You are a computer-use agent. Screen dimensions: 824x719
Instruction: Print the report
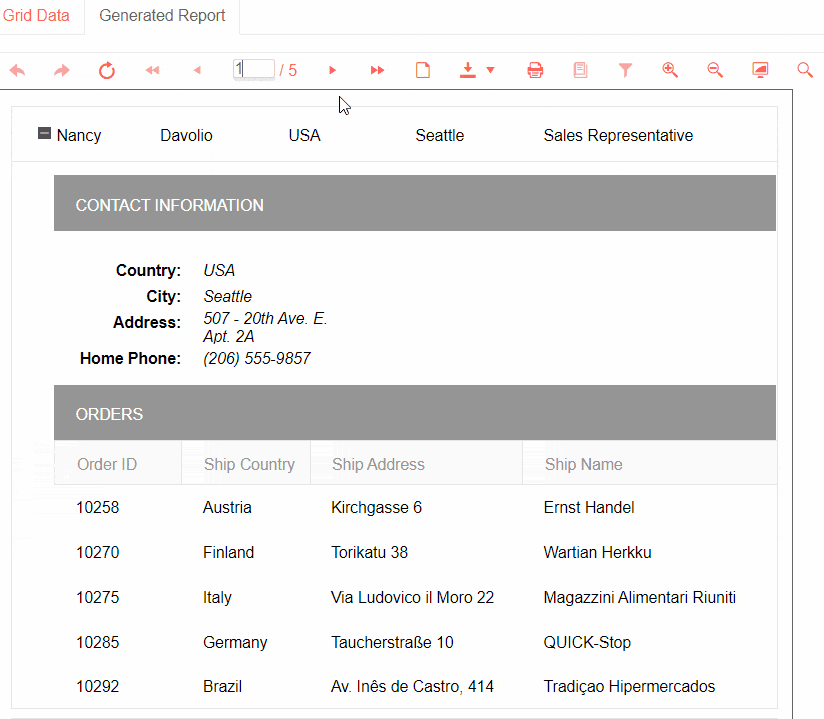tap(535, 70)
